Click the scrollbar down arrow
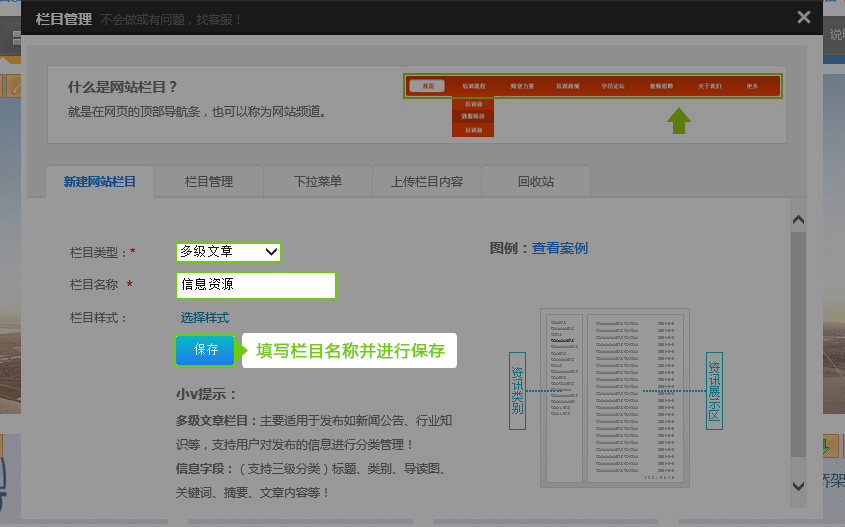Screen dimensions: 845x527 [x=798, y=486]
